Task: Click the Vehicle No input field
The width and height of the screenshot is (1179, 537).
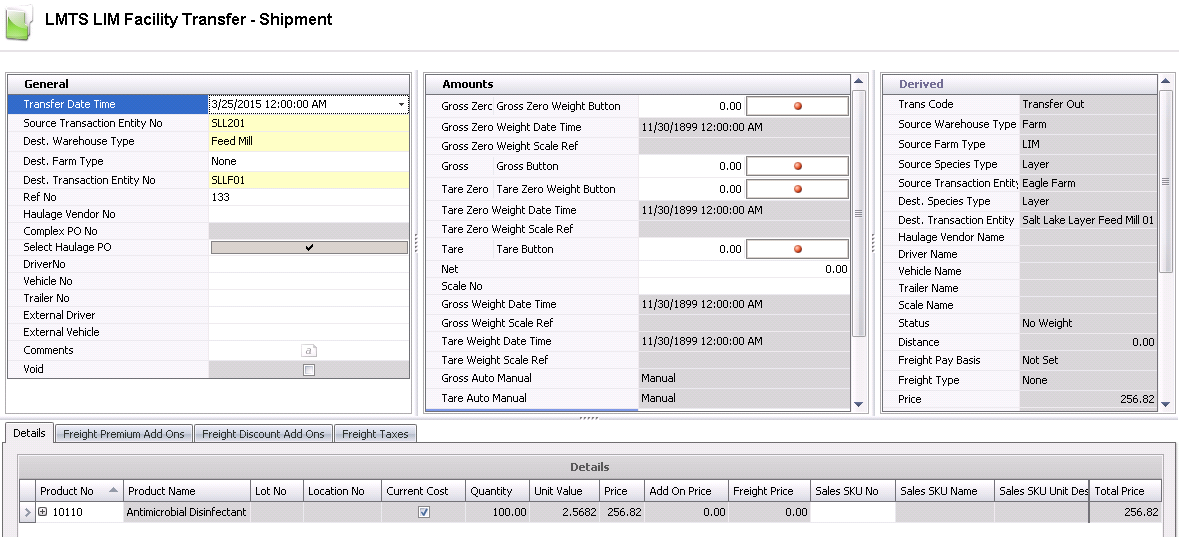Action: point(309,281)
